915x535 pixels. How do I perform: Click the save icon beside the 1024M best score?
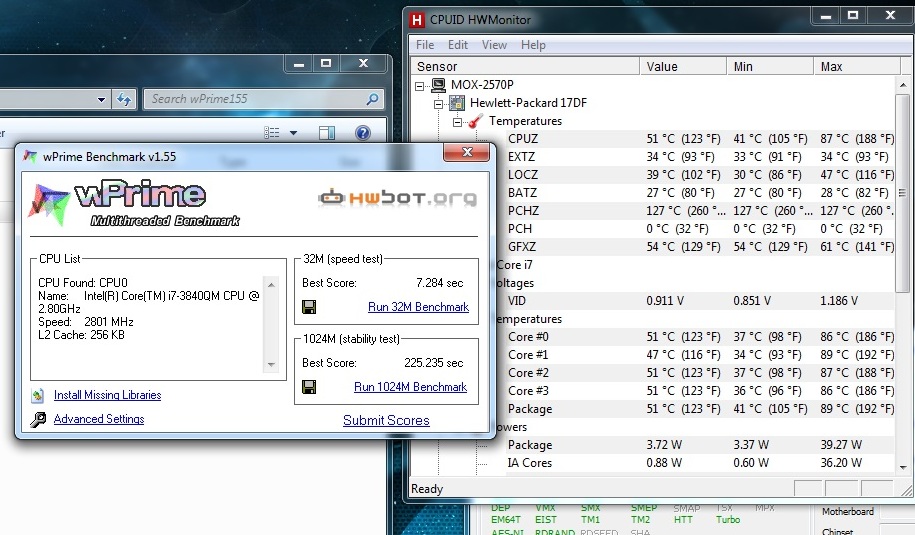tap(310, 387)
